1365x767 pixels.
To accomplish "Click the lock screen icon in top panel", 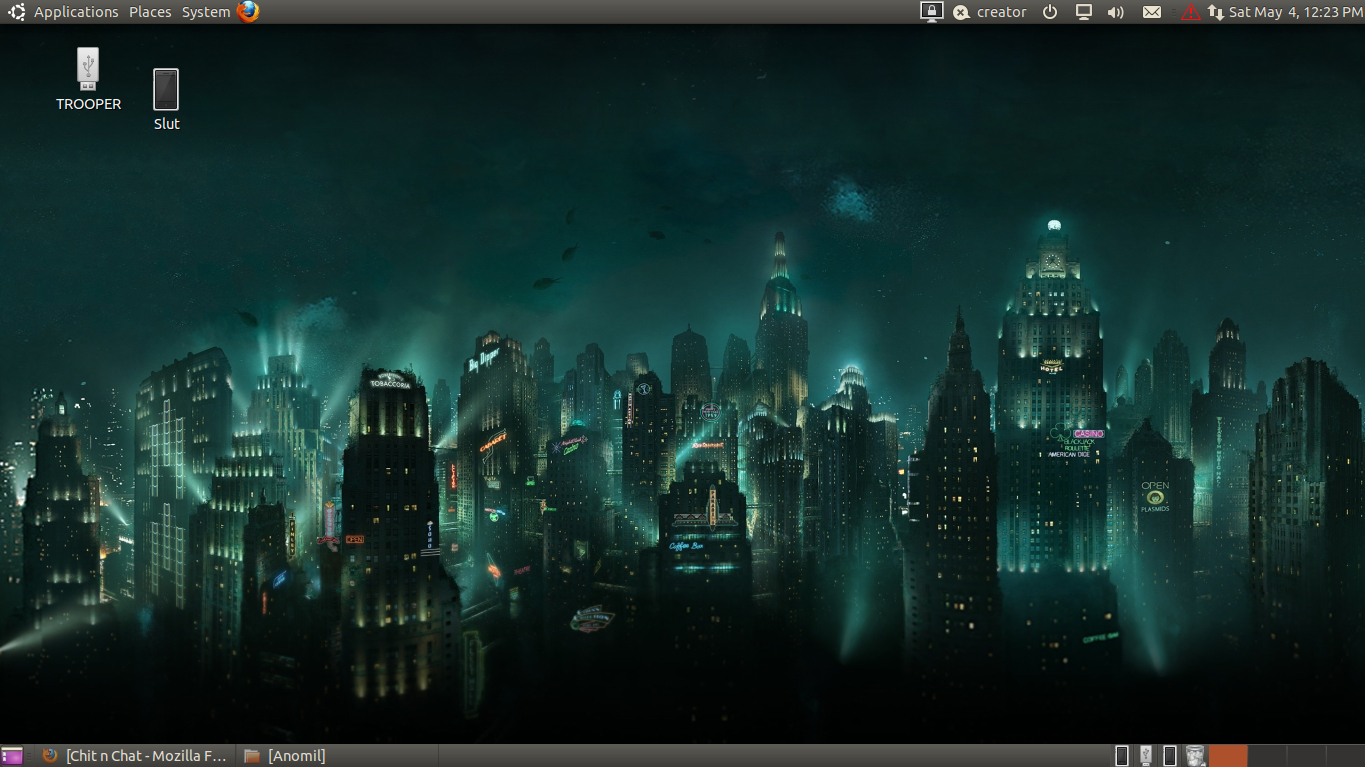I will click(931, 12).
